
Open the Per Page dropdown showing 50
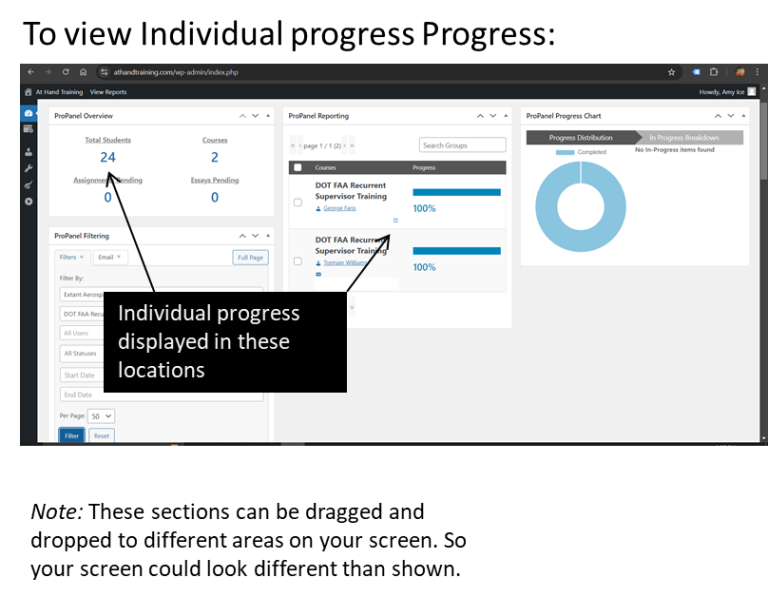click(102, 416)
